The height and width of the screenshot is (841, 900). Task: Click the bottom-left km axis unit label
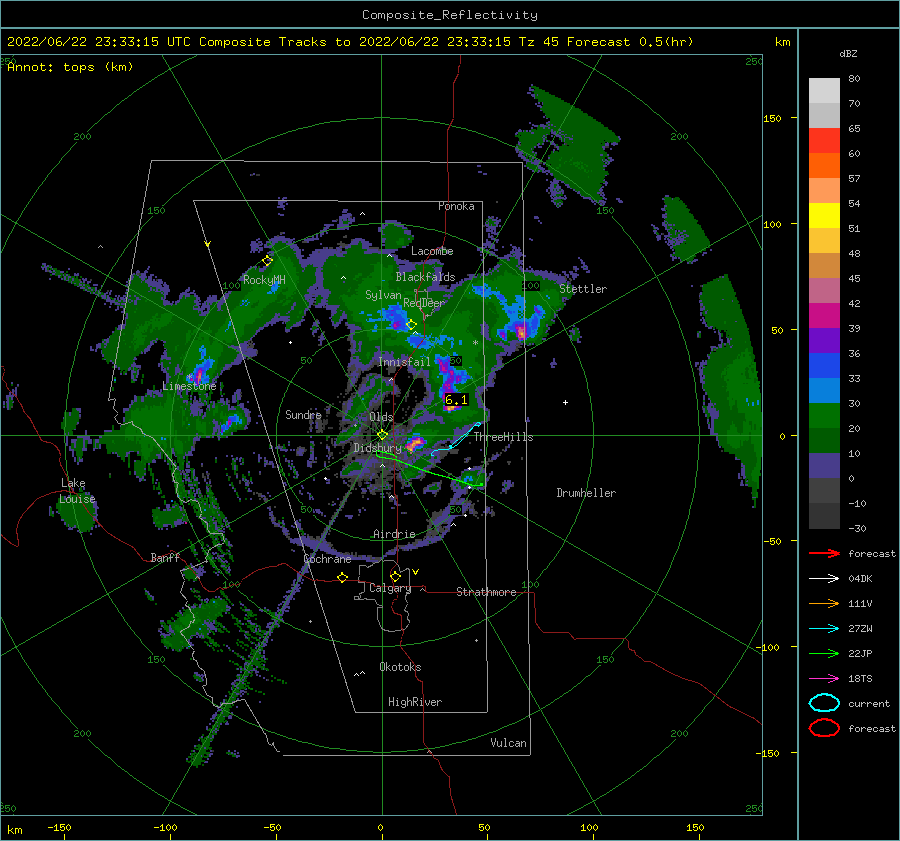click(15, 830)
